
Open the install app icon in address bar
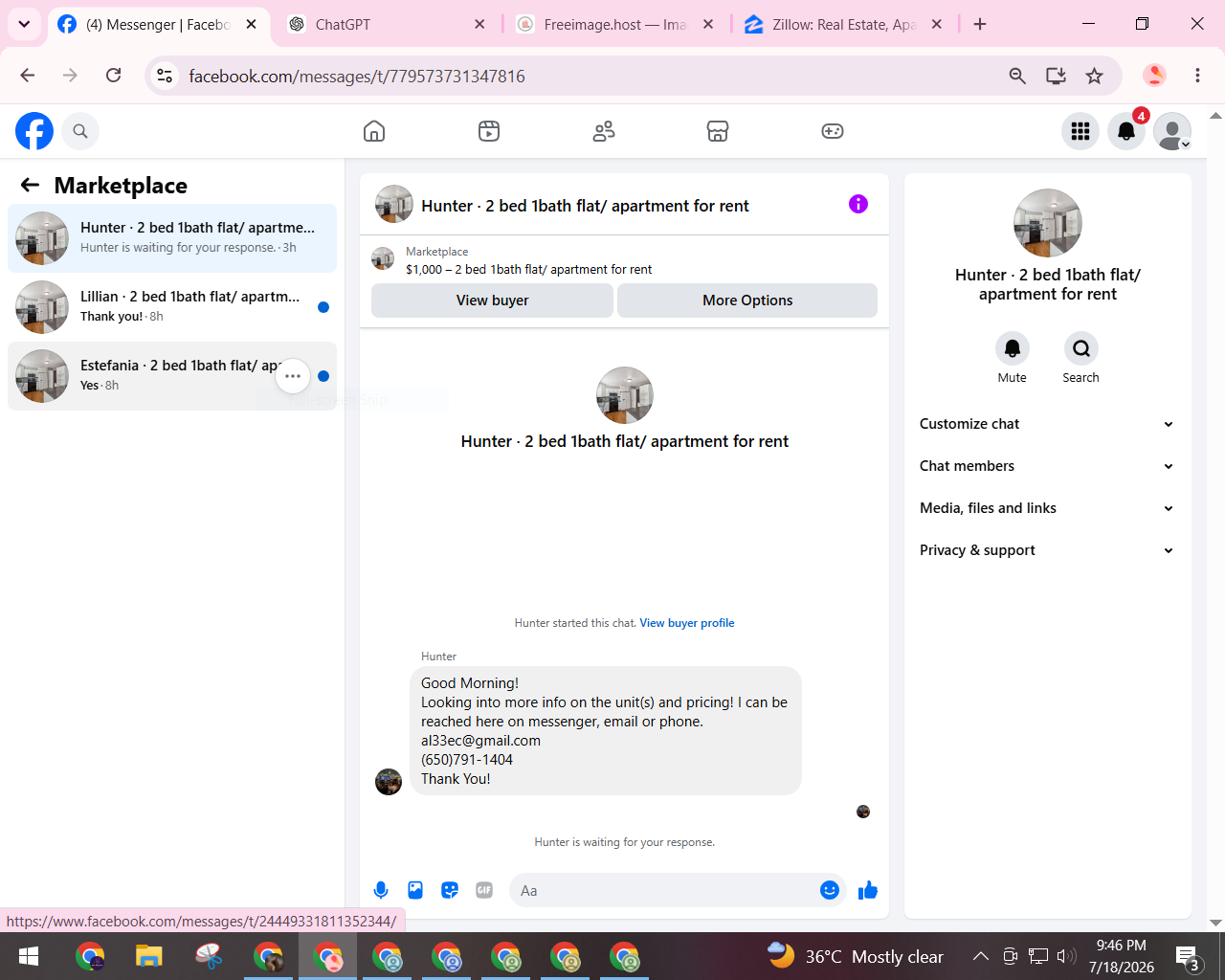(1056, 76)
